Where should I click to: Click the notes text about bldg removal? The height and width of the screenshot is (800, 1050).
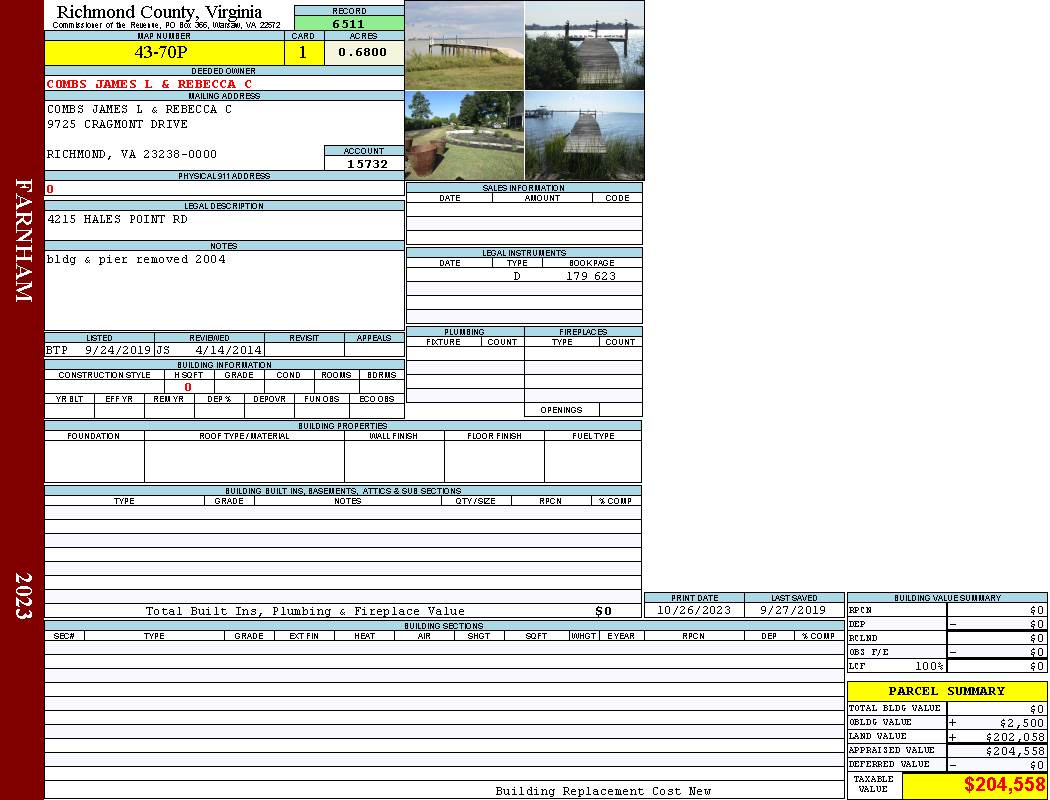tap(136, 259)
